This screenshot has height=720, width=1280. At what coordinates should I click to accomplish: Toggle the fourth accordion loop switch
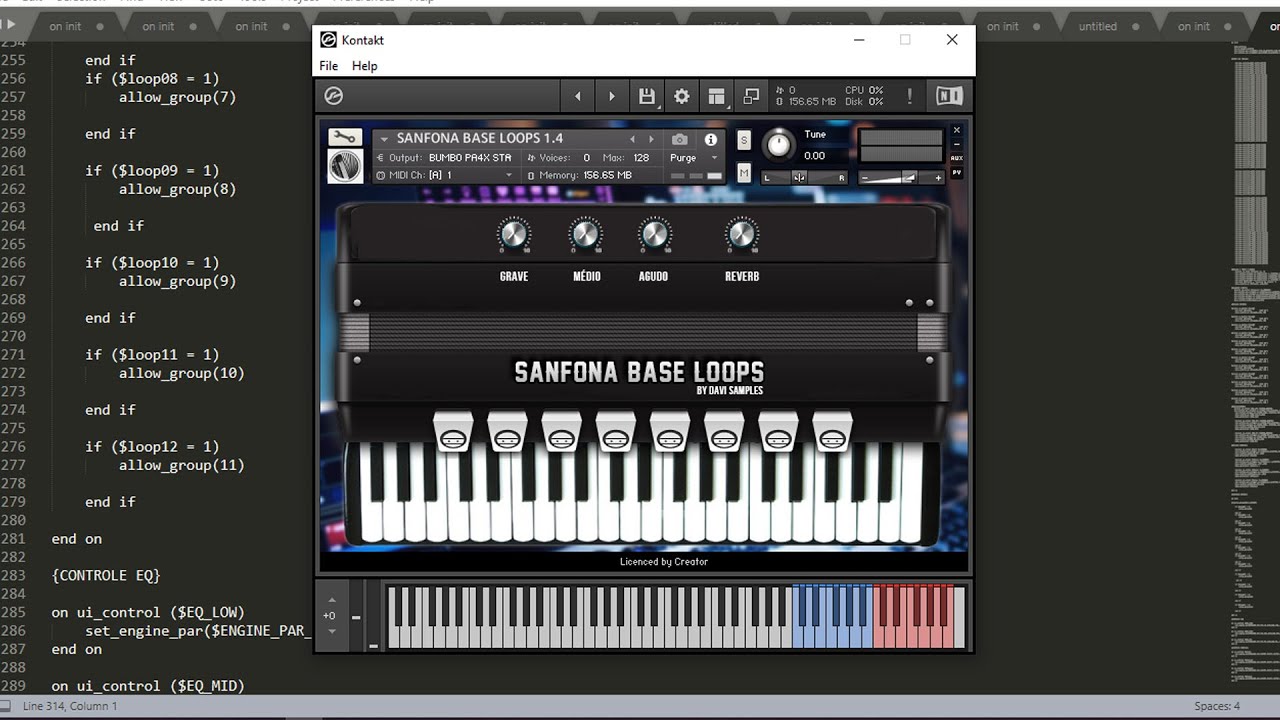pyautogui.click(x=615, y=430)
